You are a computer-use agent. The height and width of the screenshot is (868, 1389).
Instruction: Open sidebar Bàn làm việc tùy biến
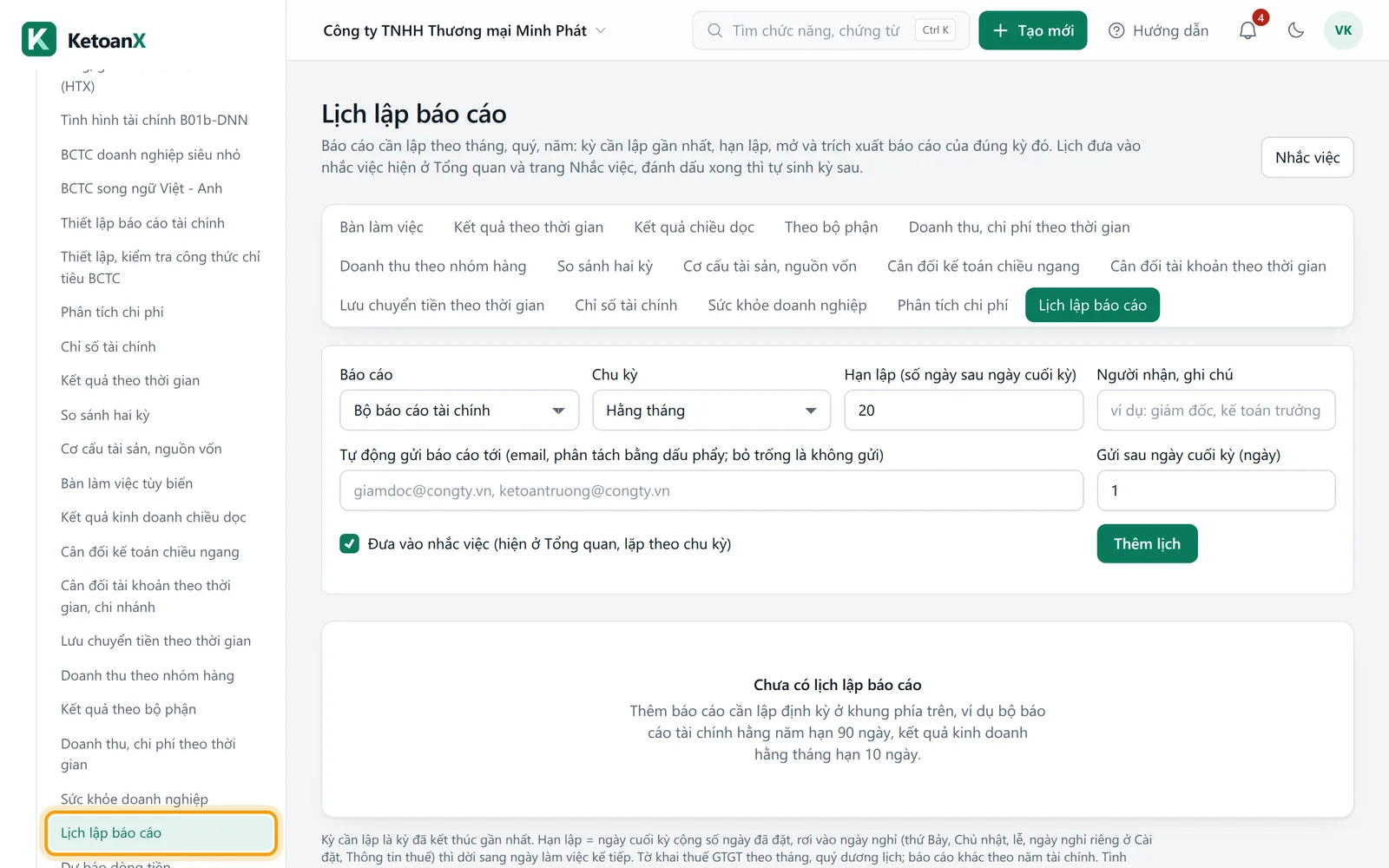coord(127,483)
